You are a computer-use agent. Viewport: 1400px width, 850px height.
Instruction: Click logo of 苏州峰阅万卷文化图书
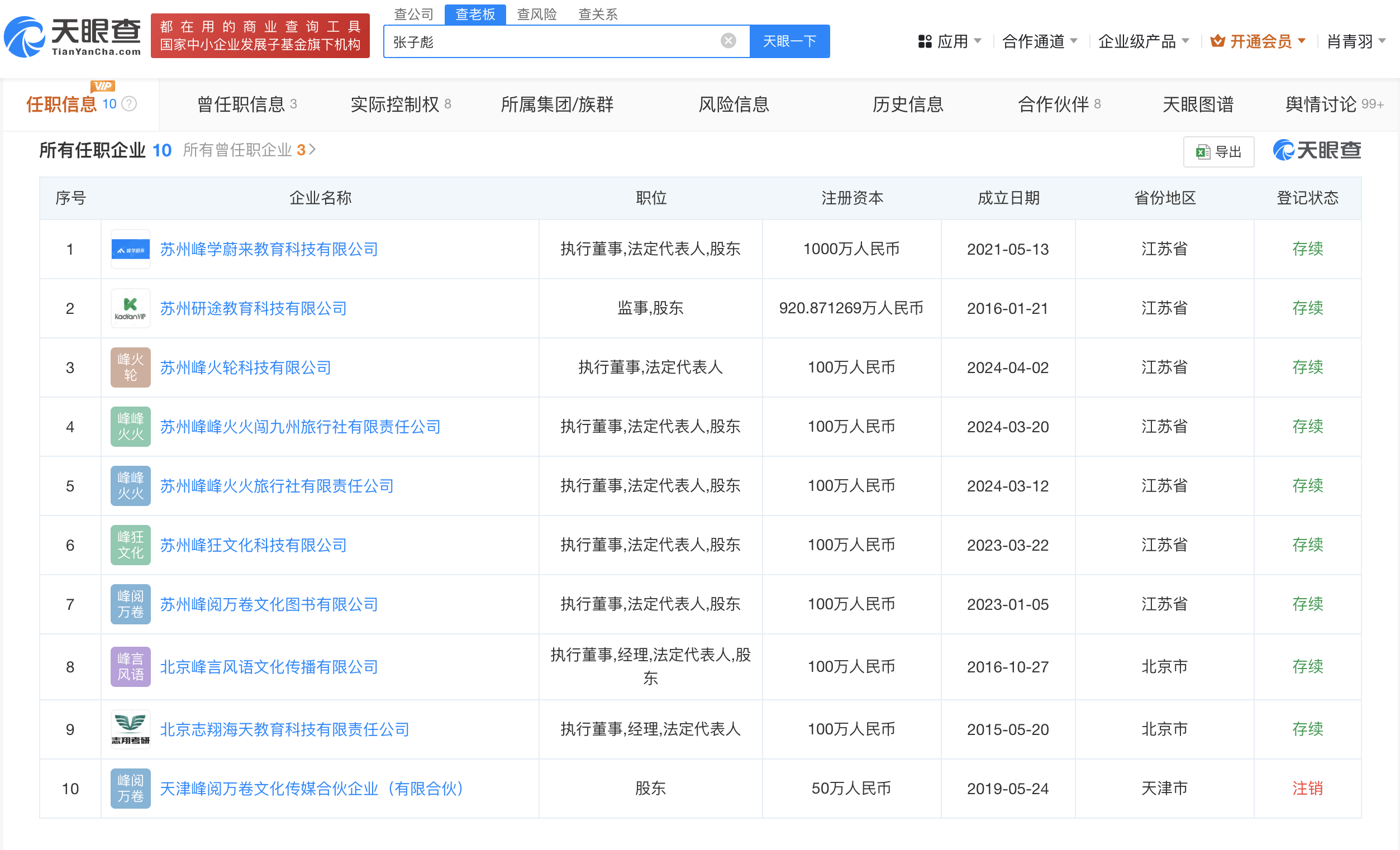point(131,604)
